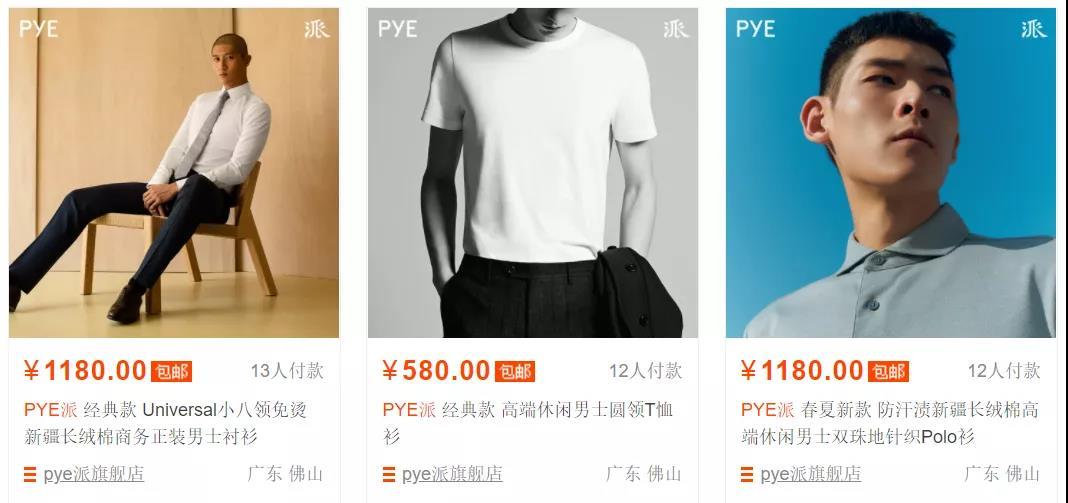Visit pye派旗舰店 under the Polo shirt
The image size is (1068, 503).
(811, 474)
